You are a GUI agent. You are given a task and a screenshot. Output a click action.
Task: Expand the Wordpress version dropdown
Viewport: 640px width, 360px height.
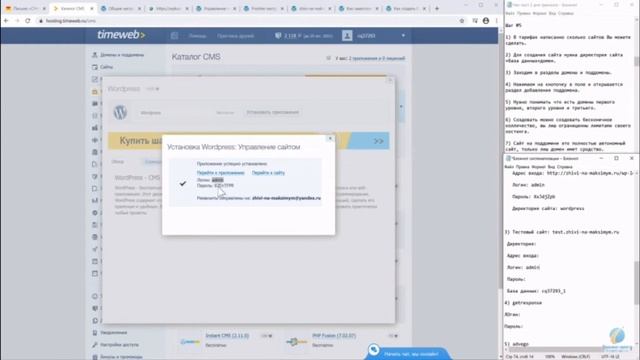(153, 89)
